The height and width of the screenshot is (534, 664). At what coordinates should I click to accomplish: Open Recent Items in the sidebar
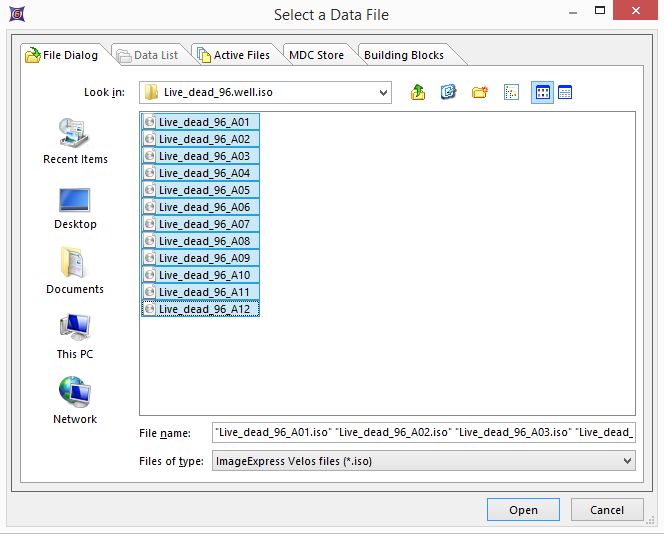(75, 141)
